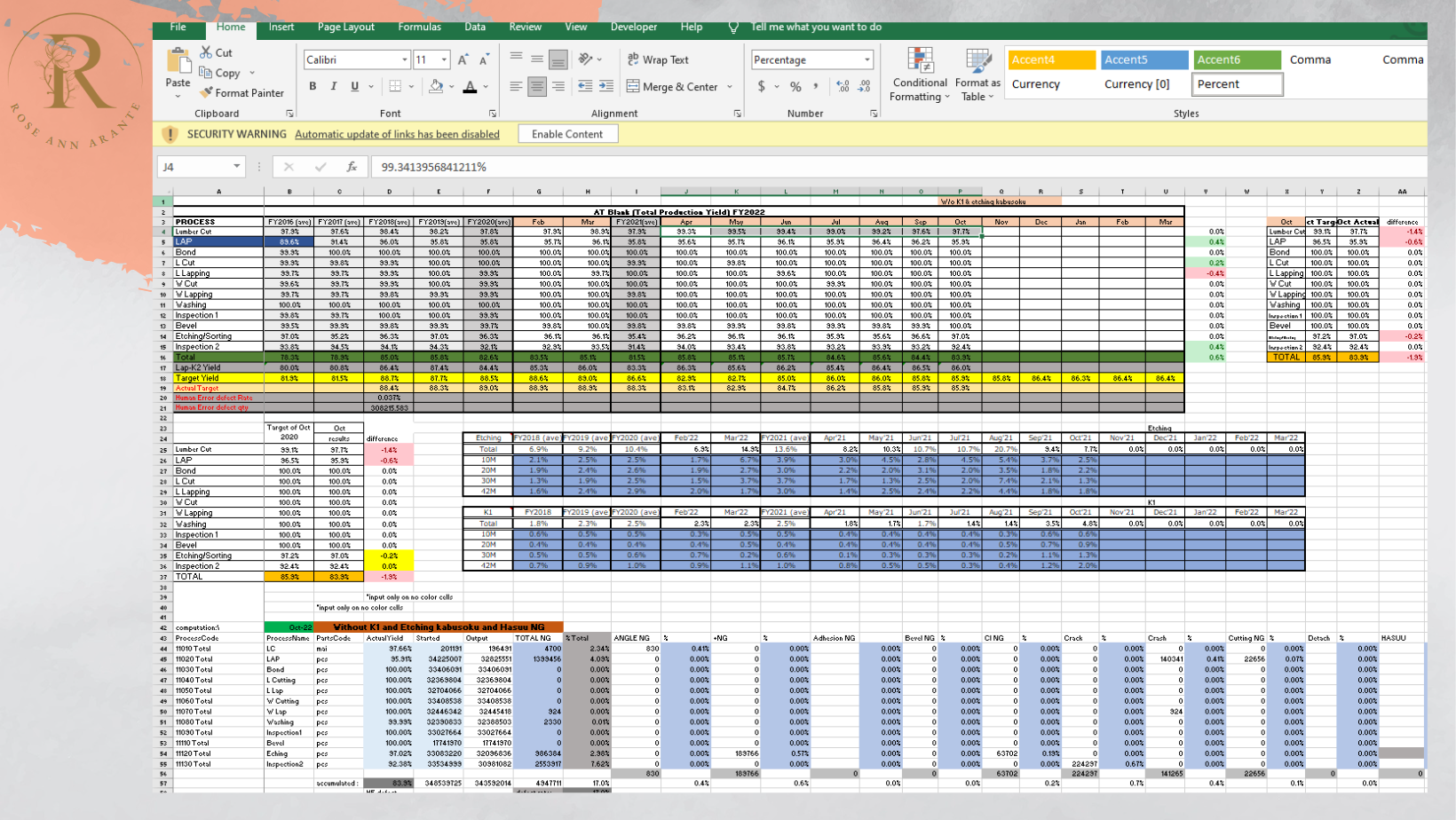Click the Increase Indent icon
The width and height of the screenshot is (1456, 820).
coord(605,87)
